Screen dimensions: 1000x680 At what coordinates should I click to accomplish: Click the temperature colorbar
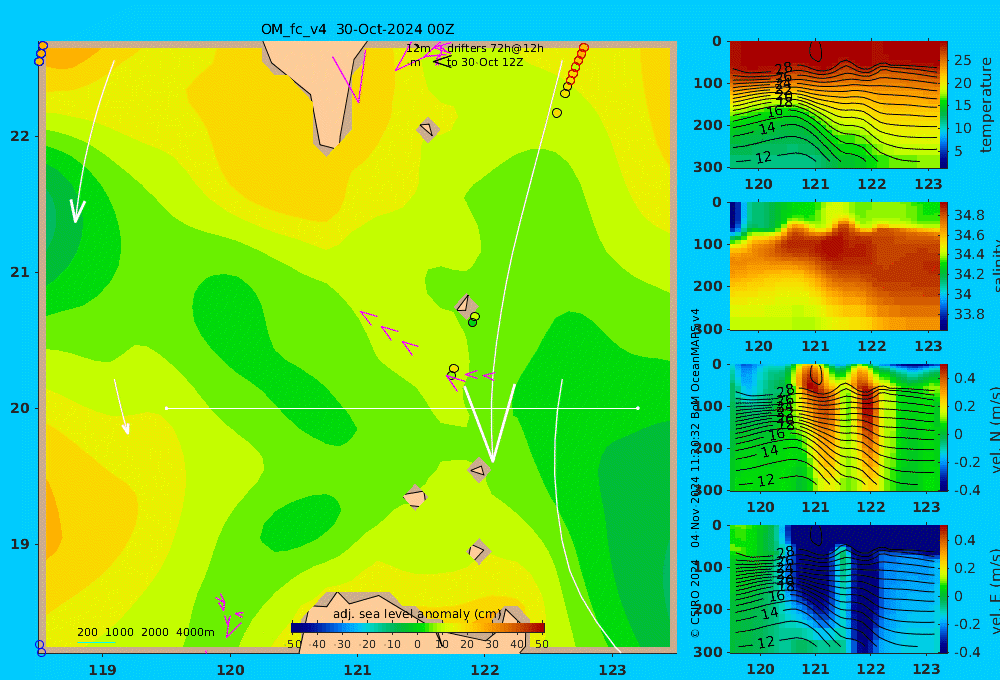[x=944, y=105]
